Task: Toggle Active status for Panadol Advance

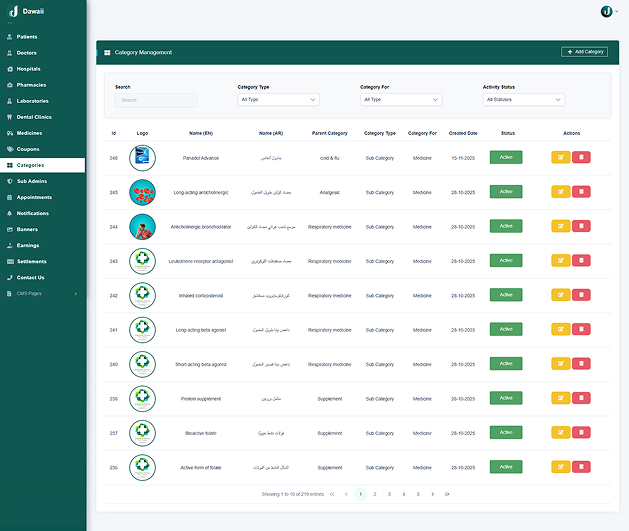Action: [505, 157]
